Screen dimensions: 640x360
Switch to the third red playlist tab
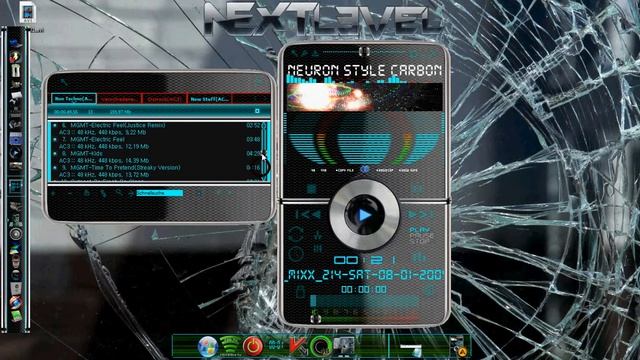click(164, 99)
